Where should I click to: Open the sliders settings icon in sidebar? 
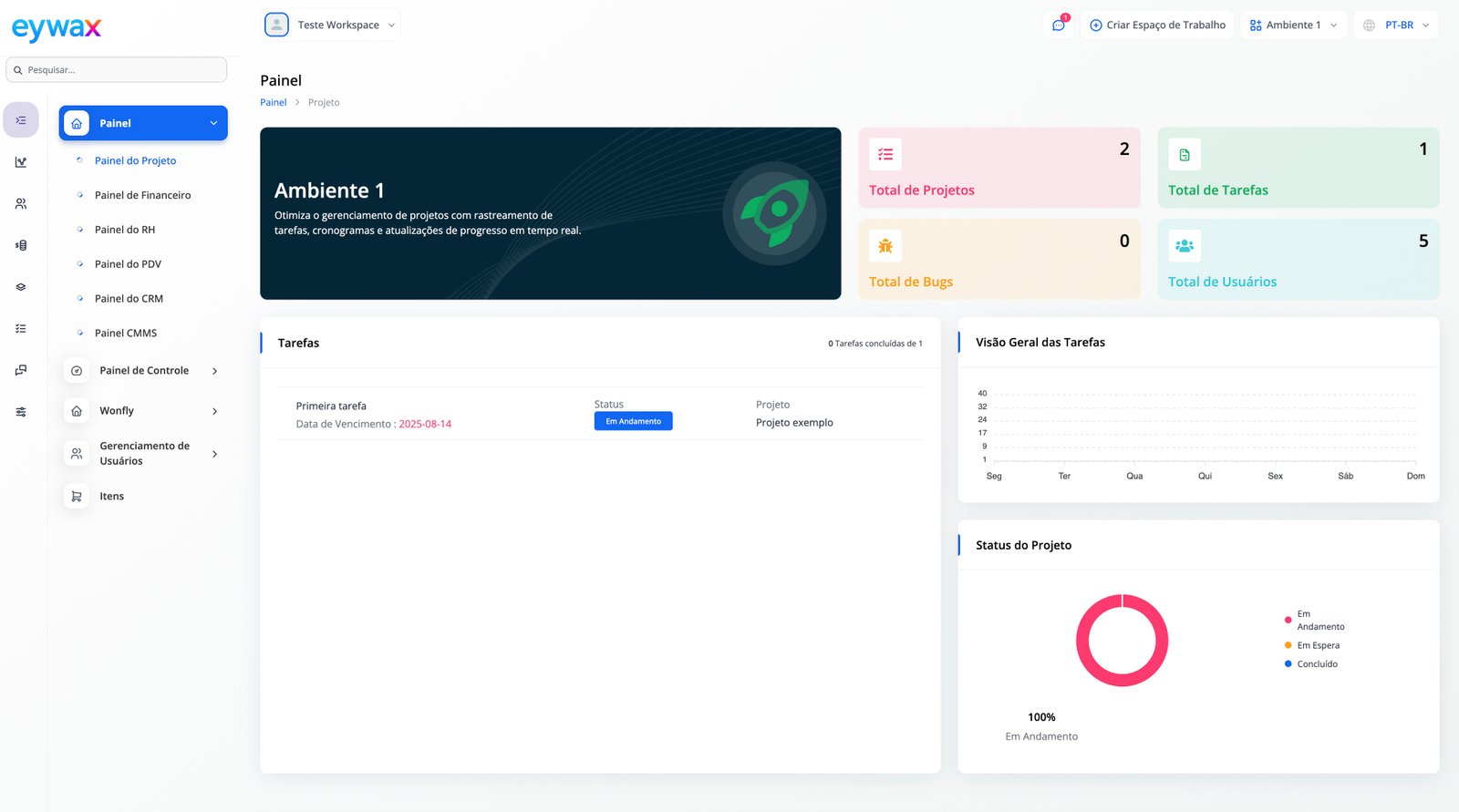click(x=21, y=412)
